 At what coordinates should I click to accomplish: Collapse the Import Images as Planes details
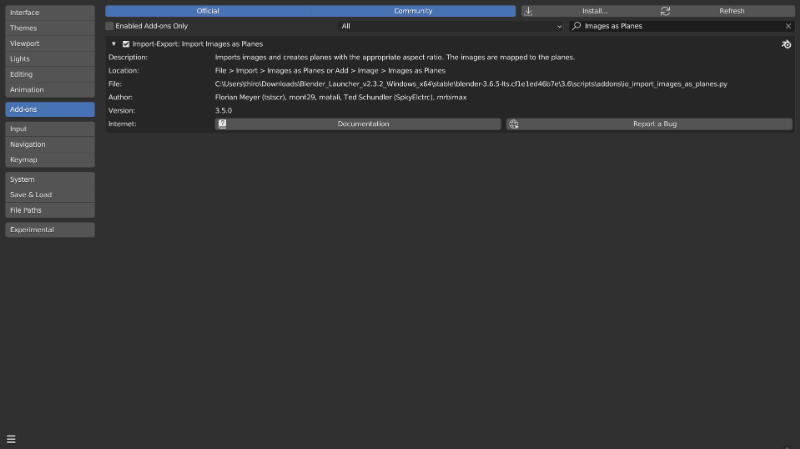click(114, 45)
